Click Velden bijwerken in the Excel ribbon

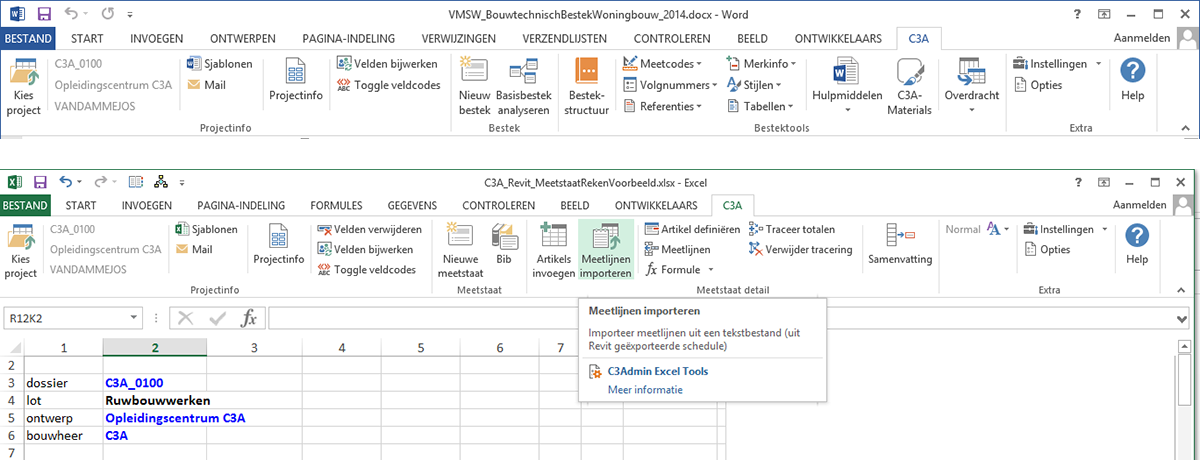click(366, 249)
